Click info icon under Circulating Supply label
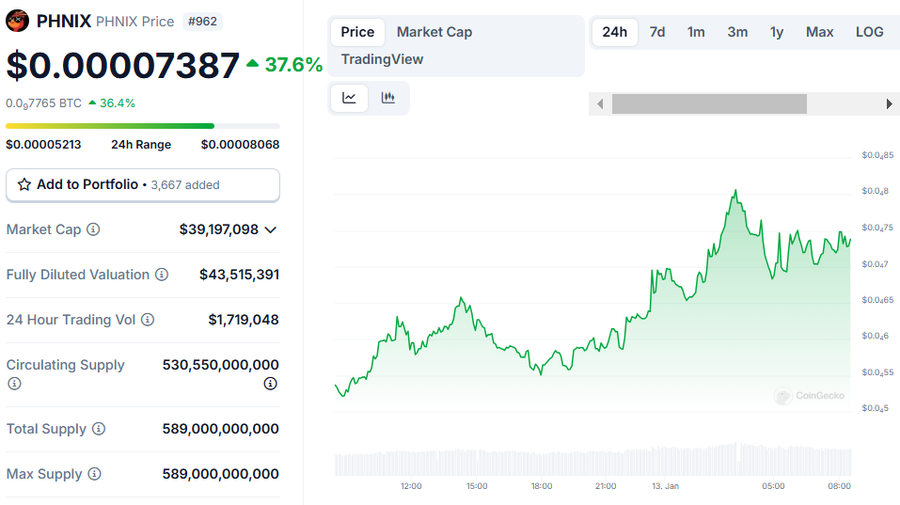The height and width of the screenshot is (505, 900). point(14,384)
